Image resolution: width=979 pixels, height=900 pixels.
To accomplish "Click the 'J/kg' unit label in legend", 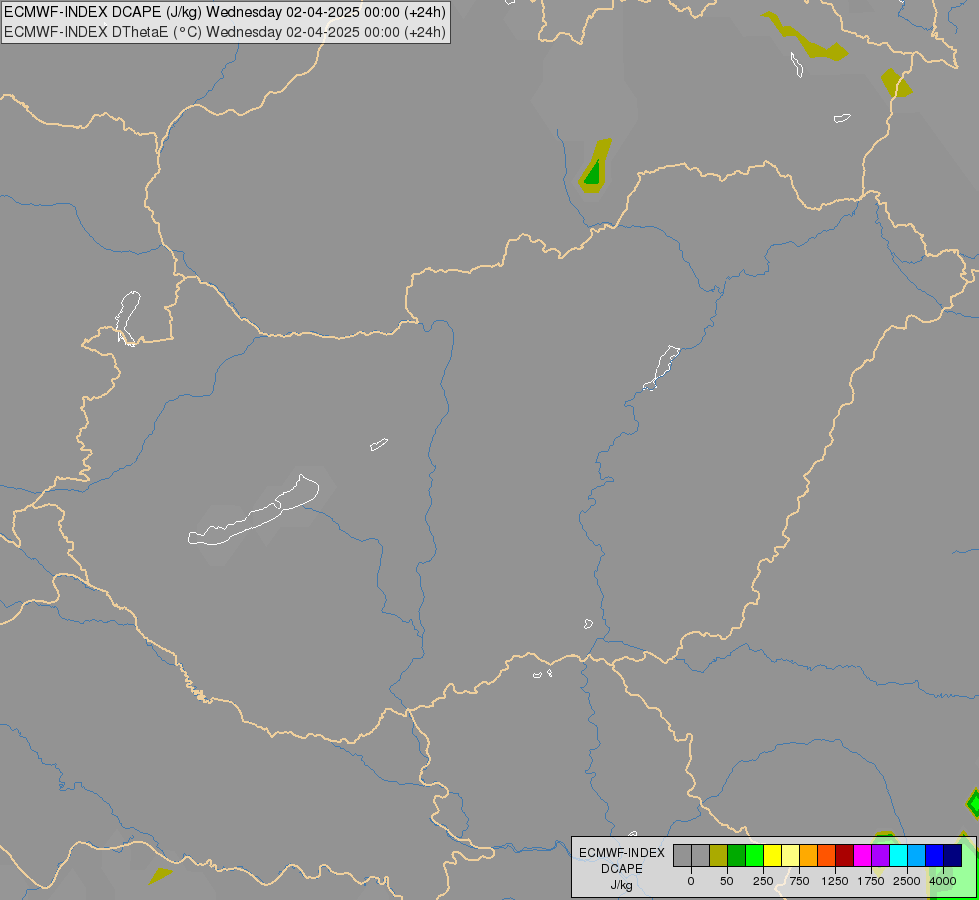I will pos(621,885).
